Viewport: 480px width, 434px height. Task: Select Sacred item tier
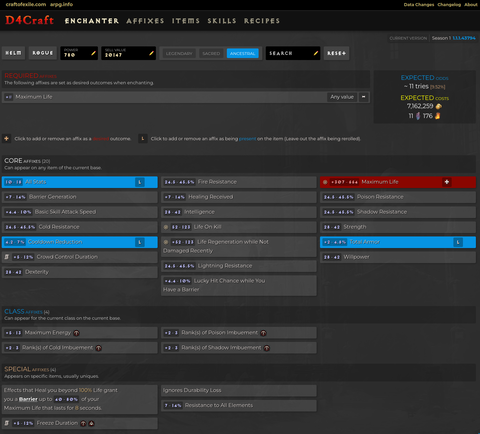pos(211,53)
